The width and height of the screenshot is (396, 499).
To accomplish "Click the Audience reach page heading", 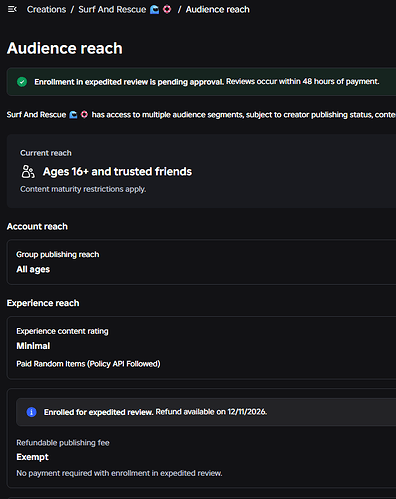I will pyautogui.click(x=65, y=48).
